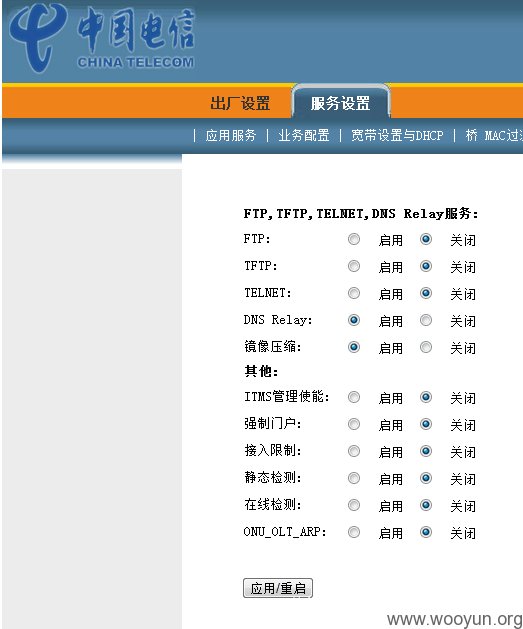Select TELNET 关闭 radio button
Viewport: 523px width, 629px height.
pos(426,293)
